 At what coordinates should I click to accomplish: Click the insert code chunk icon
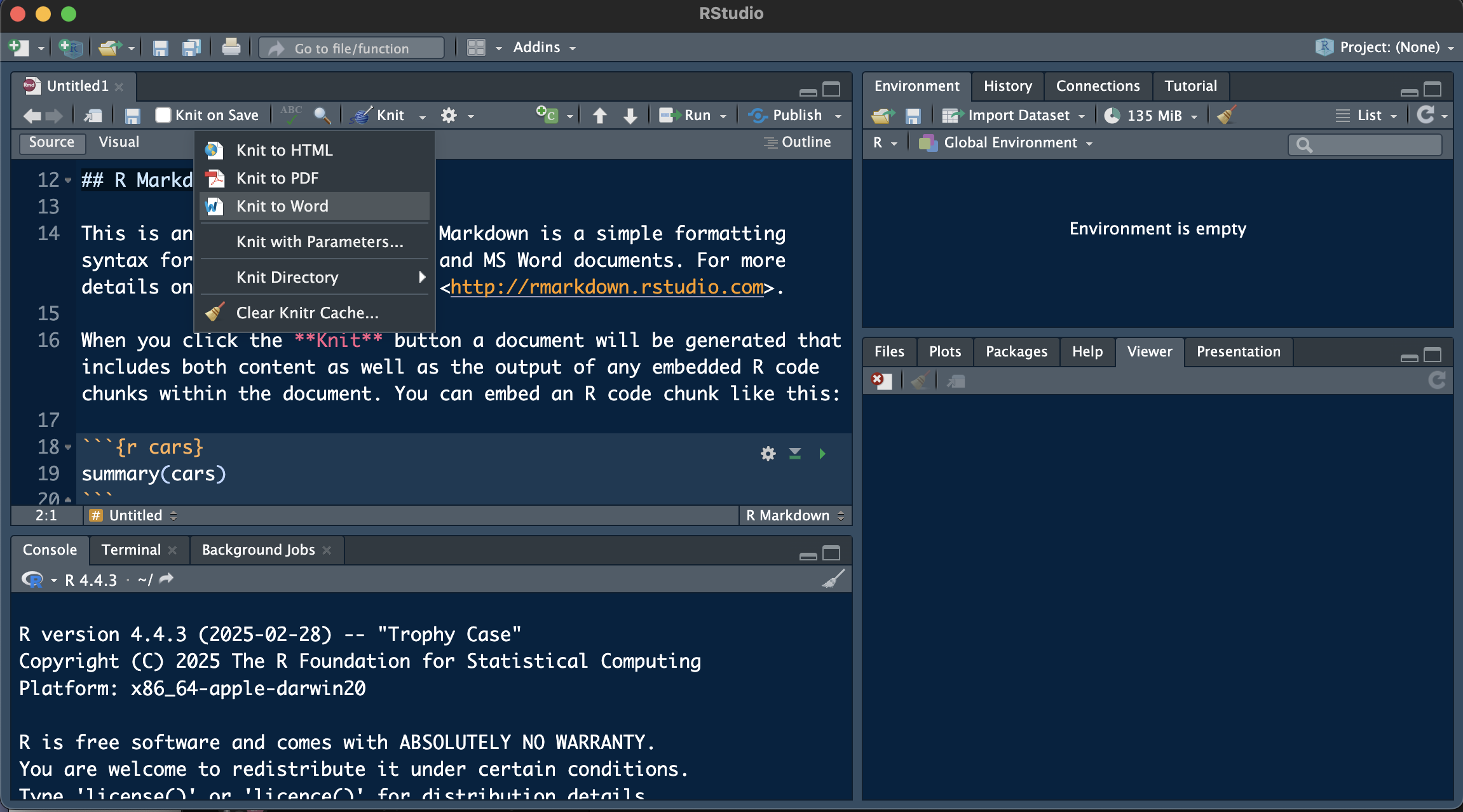click(x=547, y=115)
